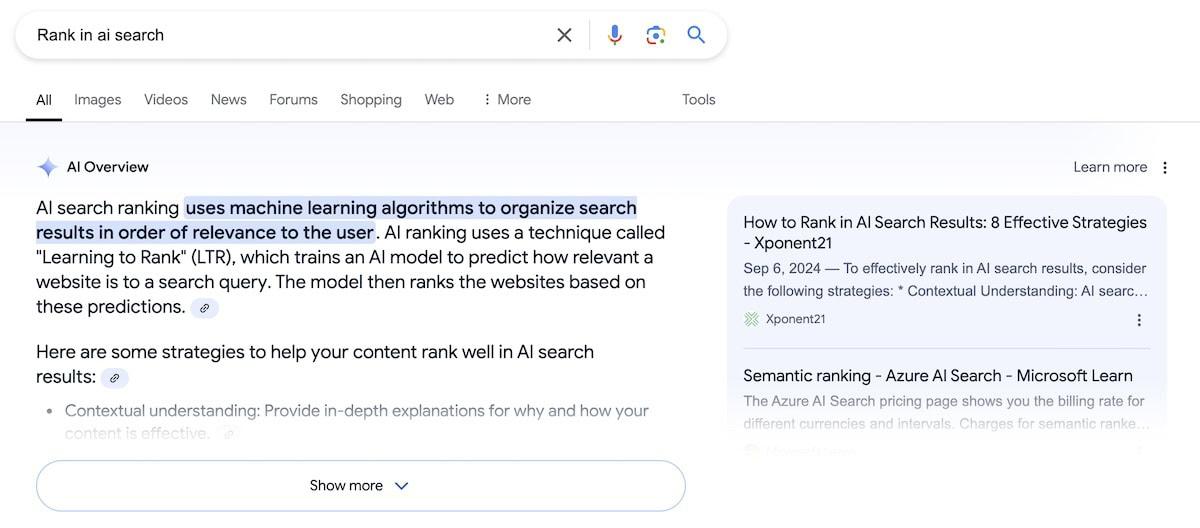Click into the 'Rank in ai search' field
The image size is (1200, 528).
[x=290, y=35]
